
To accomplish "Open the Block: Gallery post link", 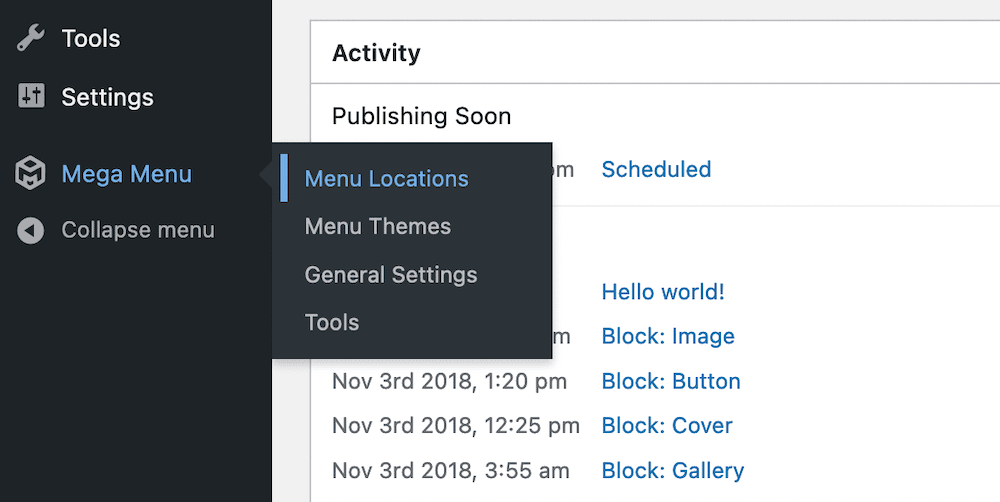I will point(672,470).
